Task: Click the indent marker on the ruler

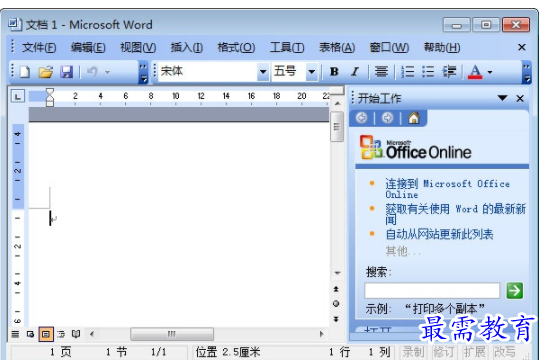Action: [50, 97]
